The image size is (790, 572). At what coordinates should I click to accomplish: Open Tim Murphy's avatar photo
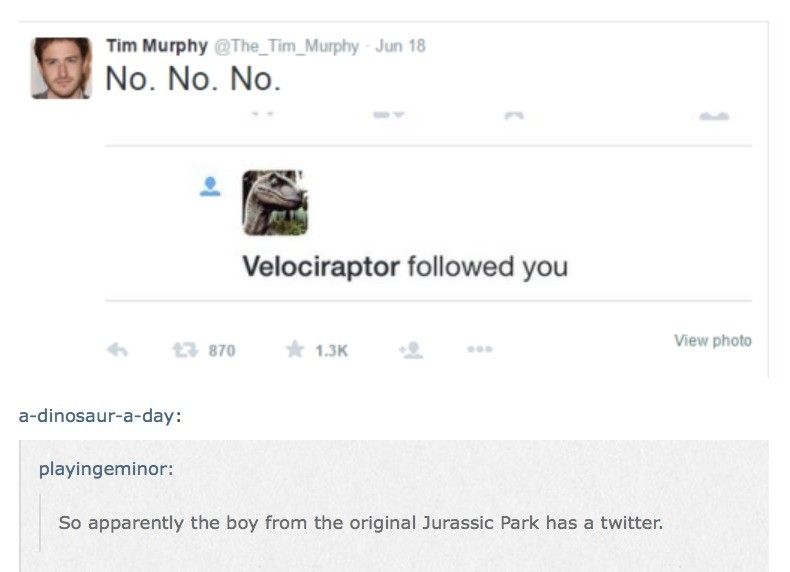61,68
